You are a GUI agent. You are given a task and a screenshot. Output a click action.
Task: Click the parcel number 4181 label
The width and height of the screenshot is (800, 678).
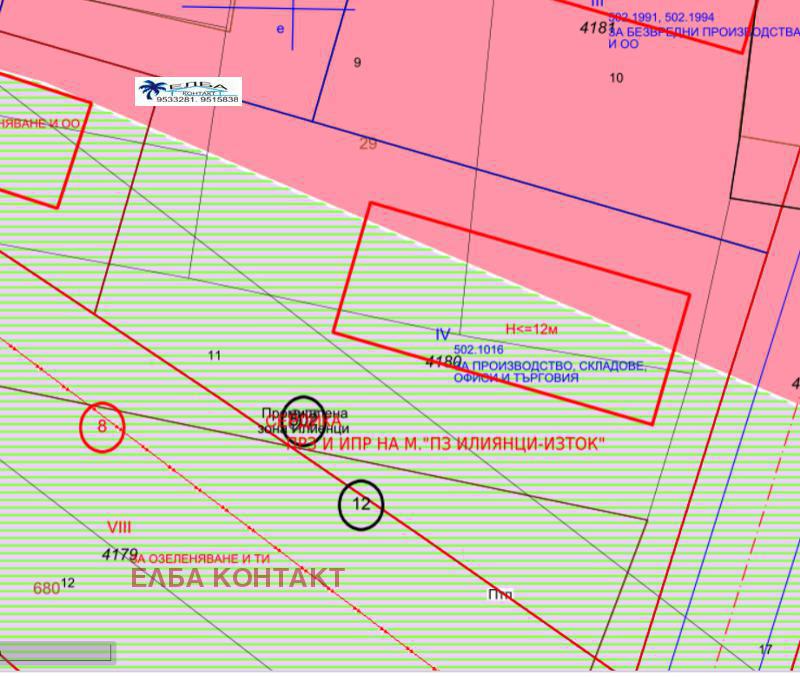pos(597,28)
